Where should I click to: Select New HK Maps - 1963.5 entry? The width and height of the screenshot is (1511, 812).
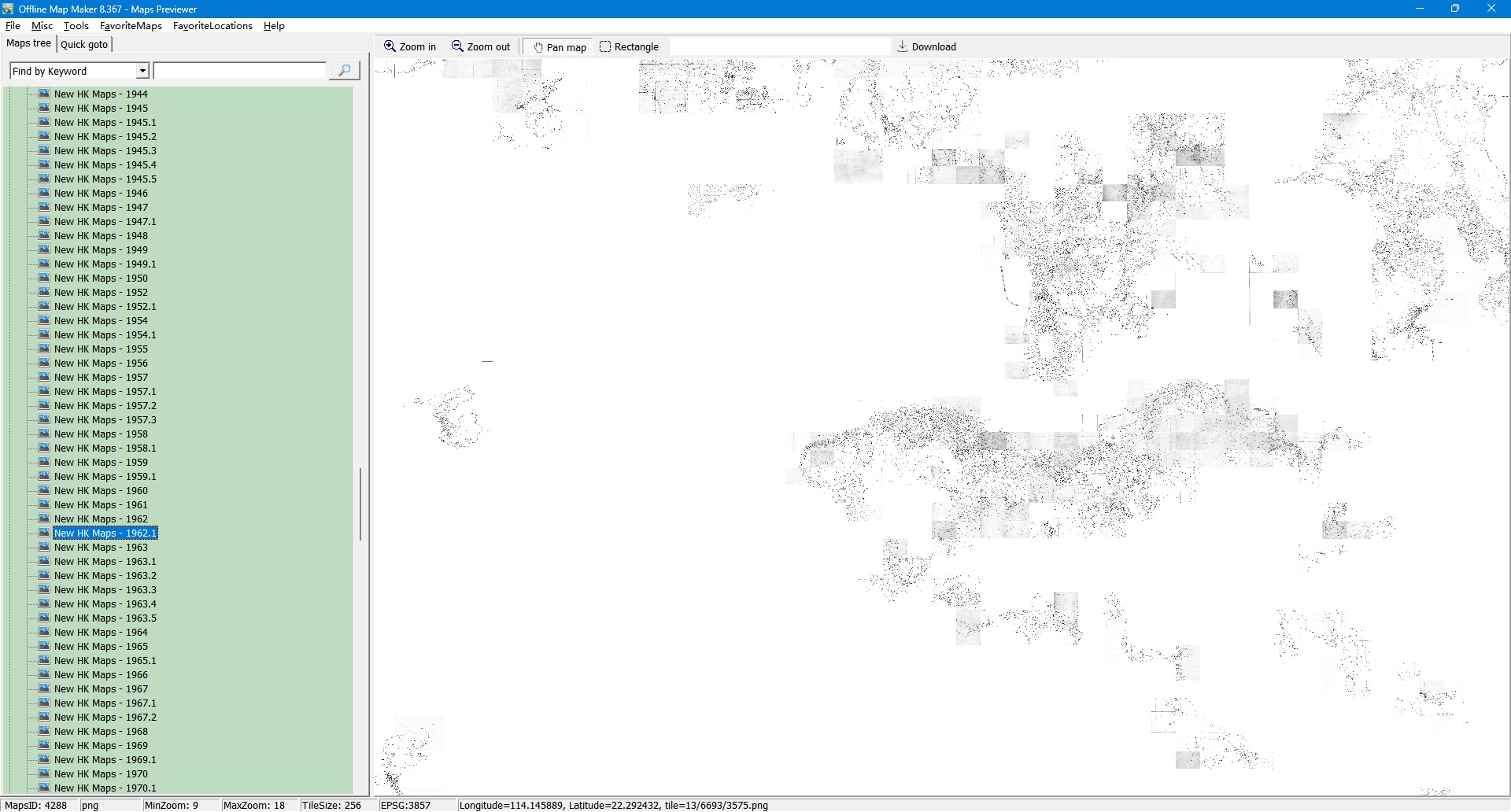[105, 618]
